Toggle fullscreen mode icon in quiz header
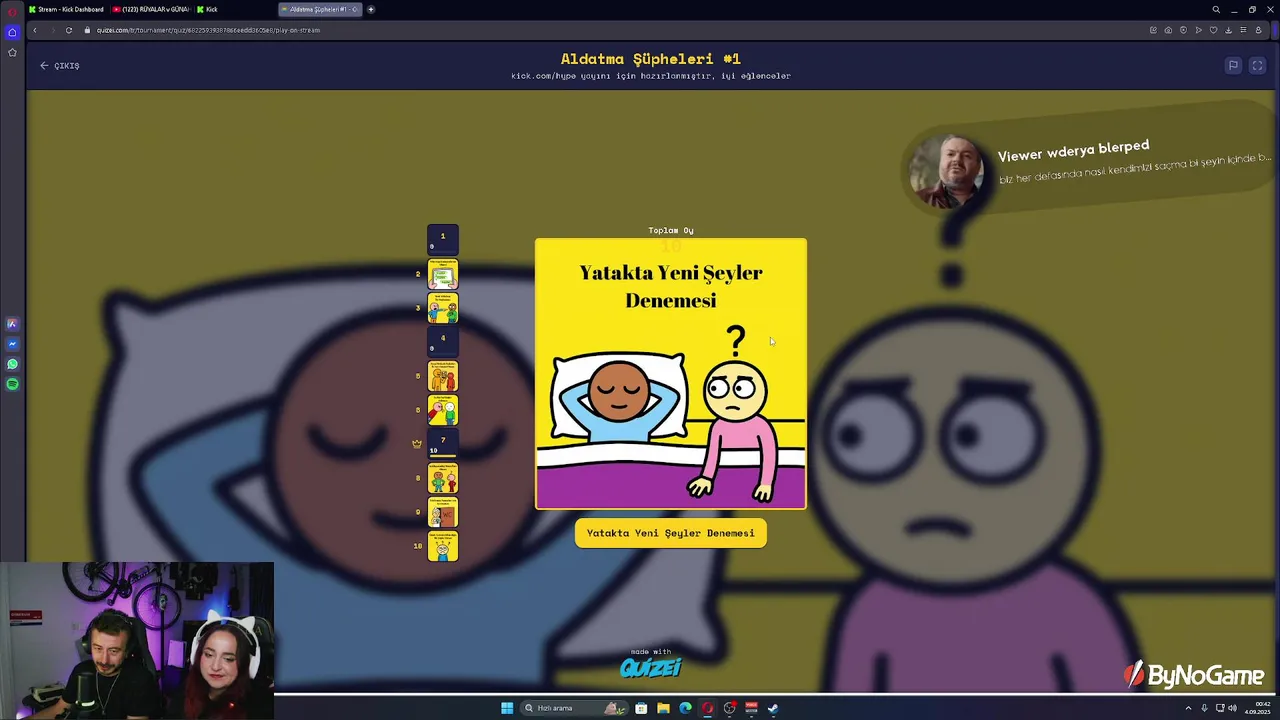The width and height of the screenshot is (1280, 720). click(x=1257, y=65)
